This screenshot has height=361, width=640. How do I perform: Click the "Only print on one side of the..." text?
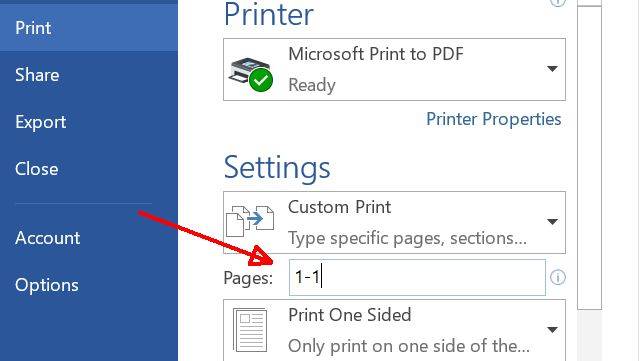point(409,346)
